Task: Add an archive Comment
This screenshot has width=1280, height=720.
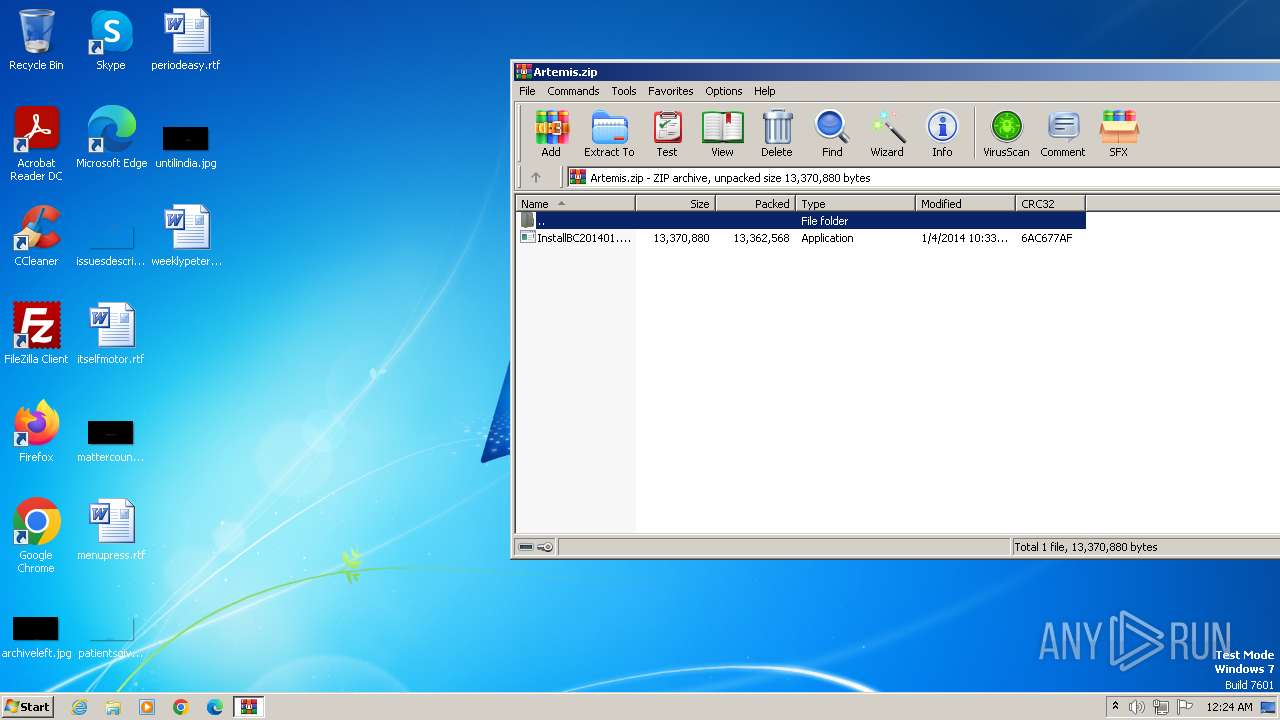Action: pos(1062,134)
